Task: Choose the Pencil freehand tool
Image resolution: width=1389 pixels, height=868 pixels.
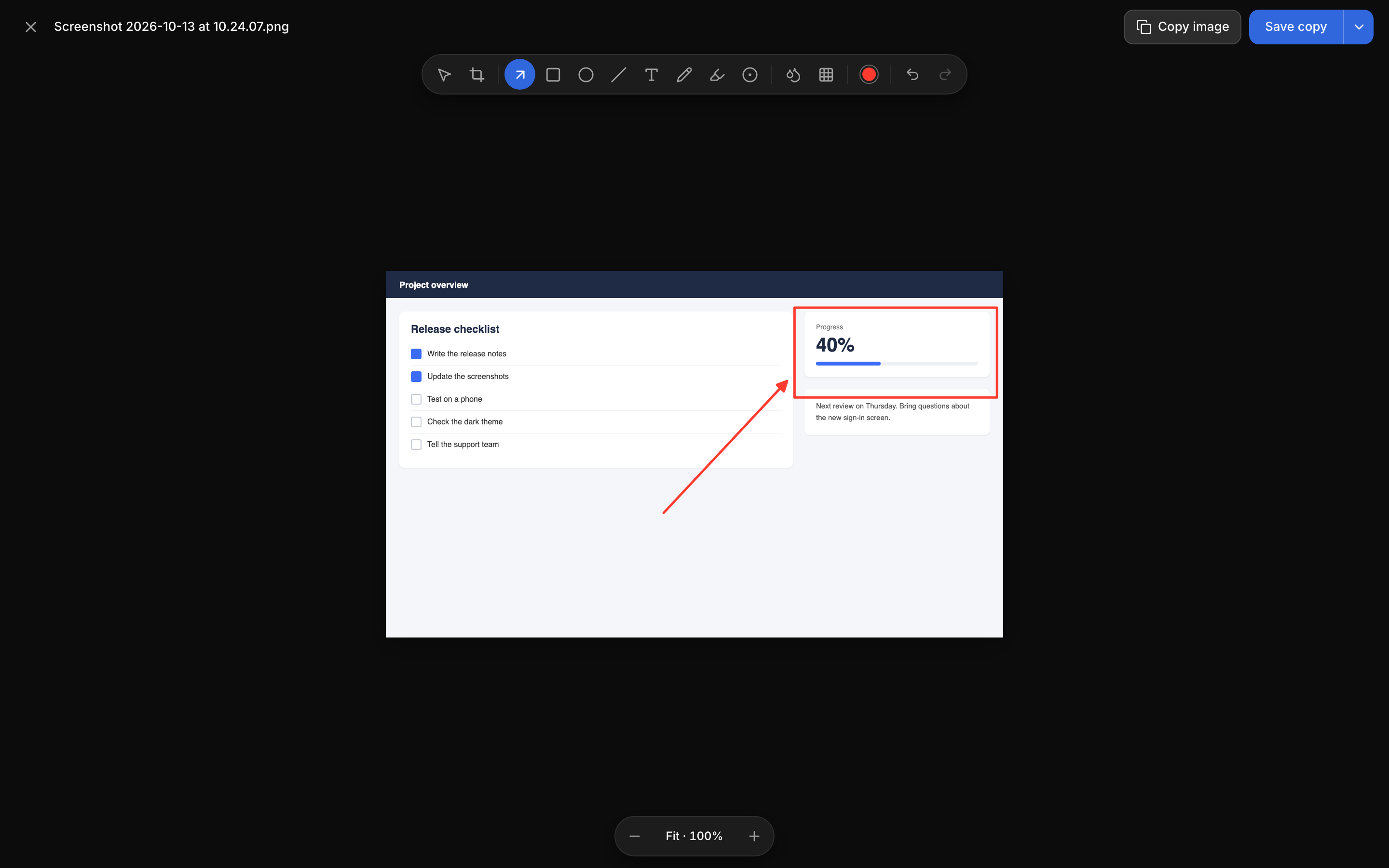Action: point(684,75)
